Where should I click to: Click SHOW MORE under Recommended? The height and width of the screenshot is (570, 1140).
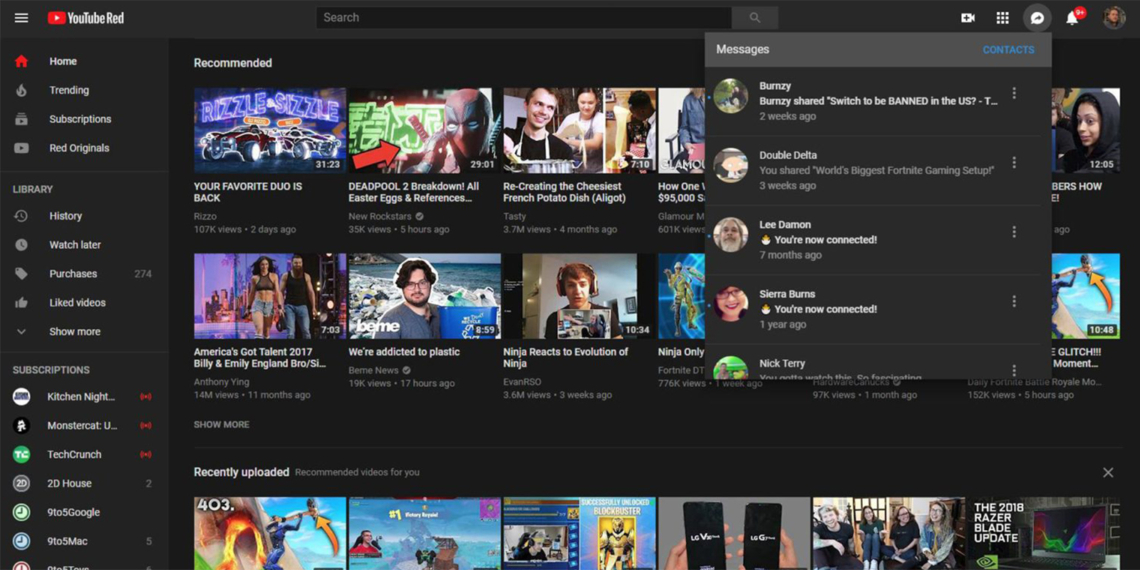click(x=222, y=425)
